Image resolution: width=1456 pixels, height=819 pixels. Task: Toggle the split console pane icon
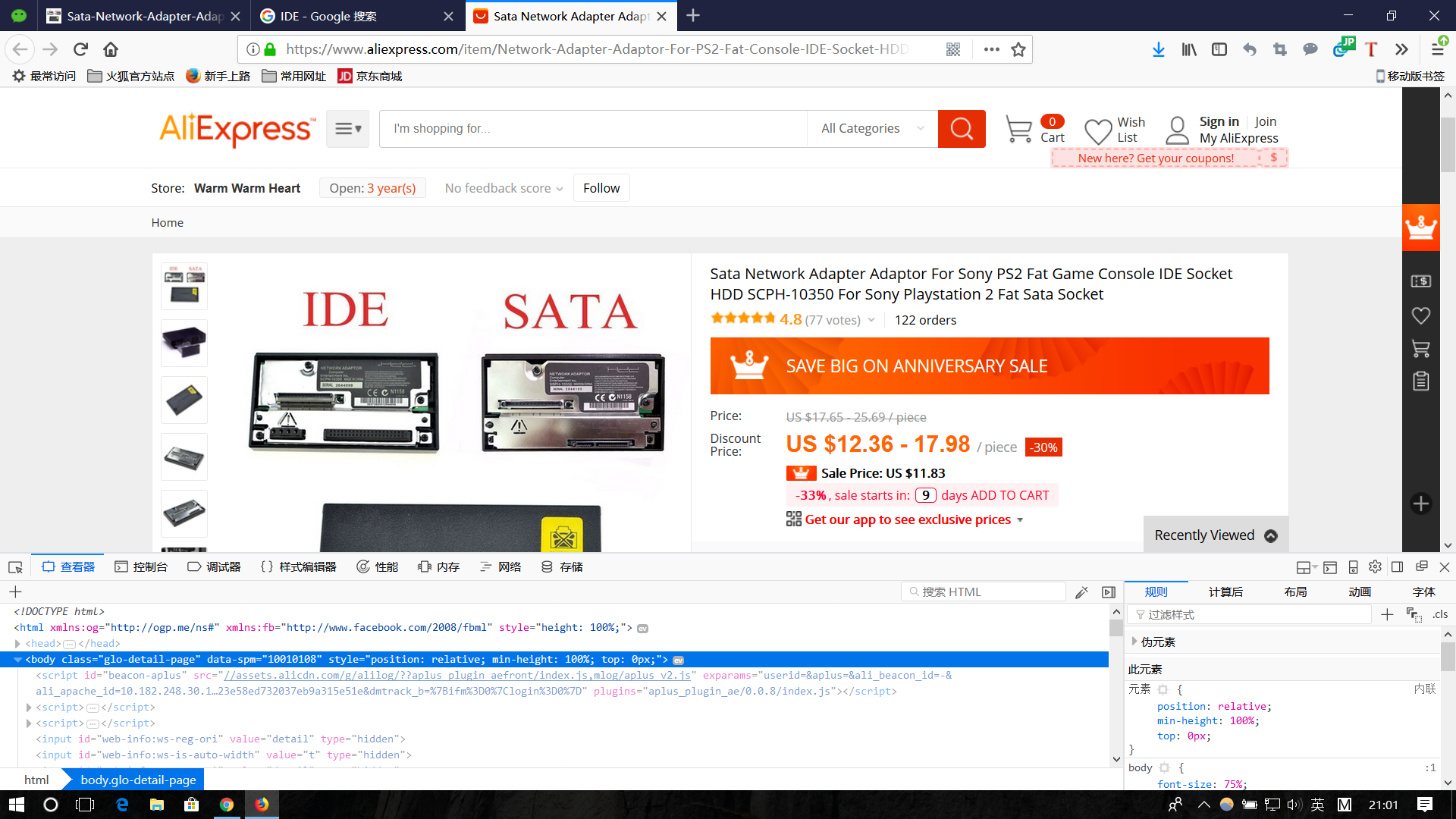(1330, 567)
